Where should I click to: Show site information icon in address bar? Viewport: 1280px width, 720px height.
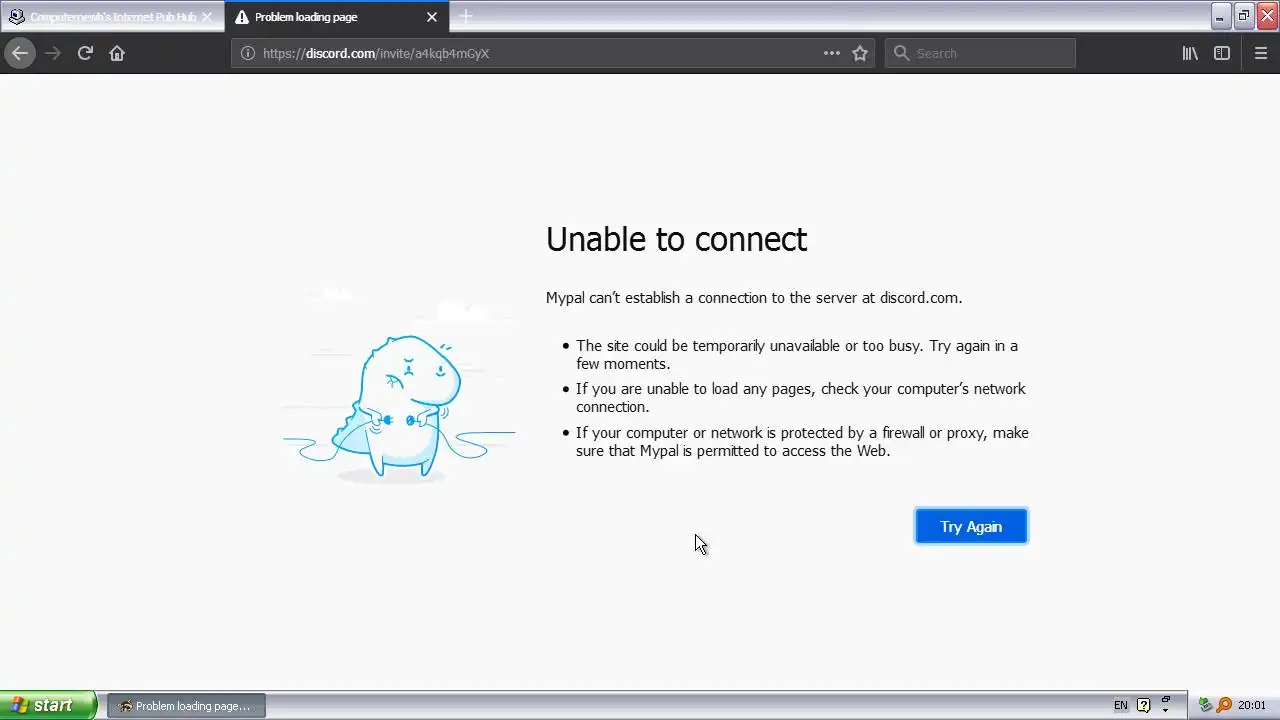tap(247, 53)
